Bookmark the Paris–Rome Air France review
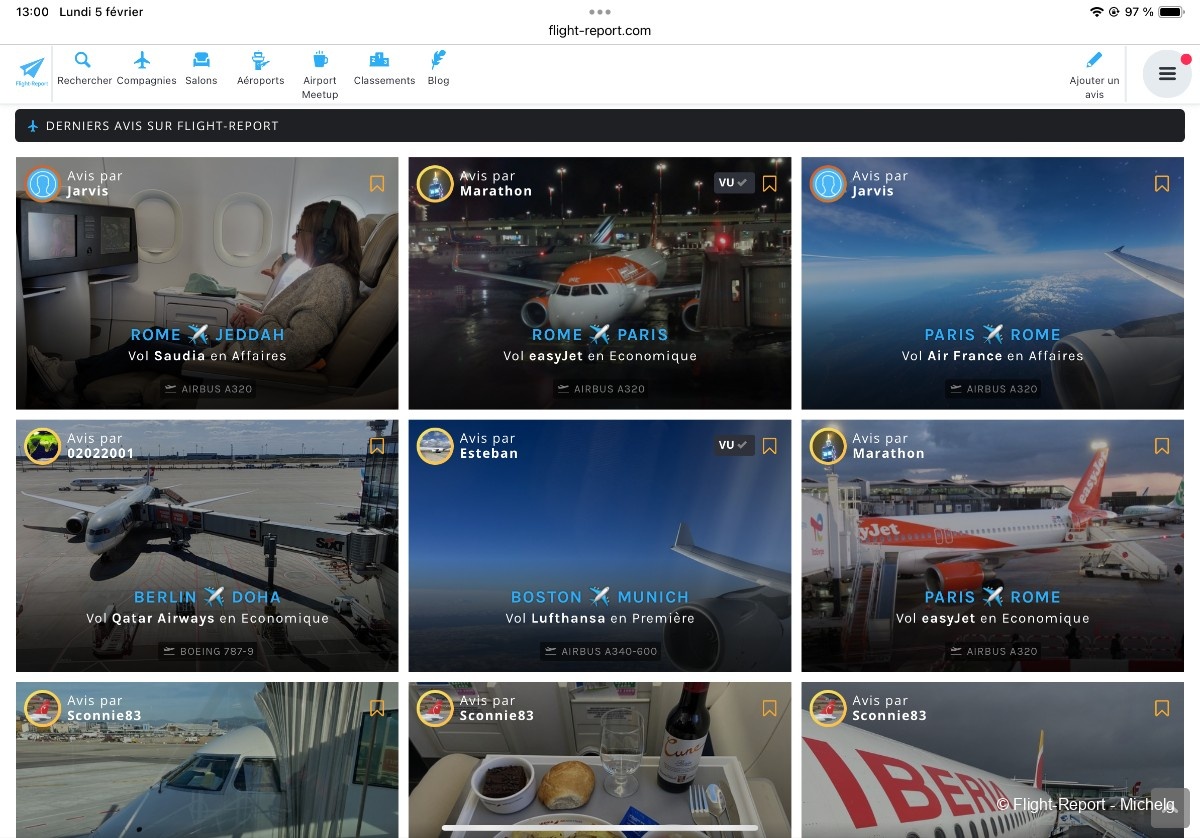 [x=1162, y=184]
